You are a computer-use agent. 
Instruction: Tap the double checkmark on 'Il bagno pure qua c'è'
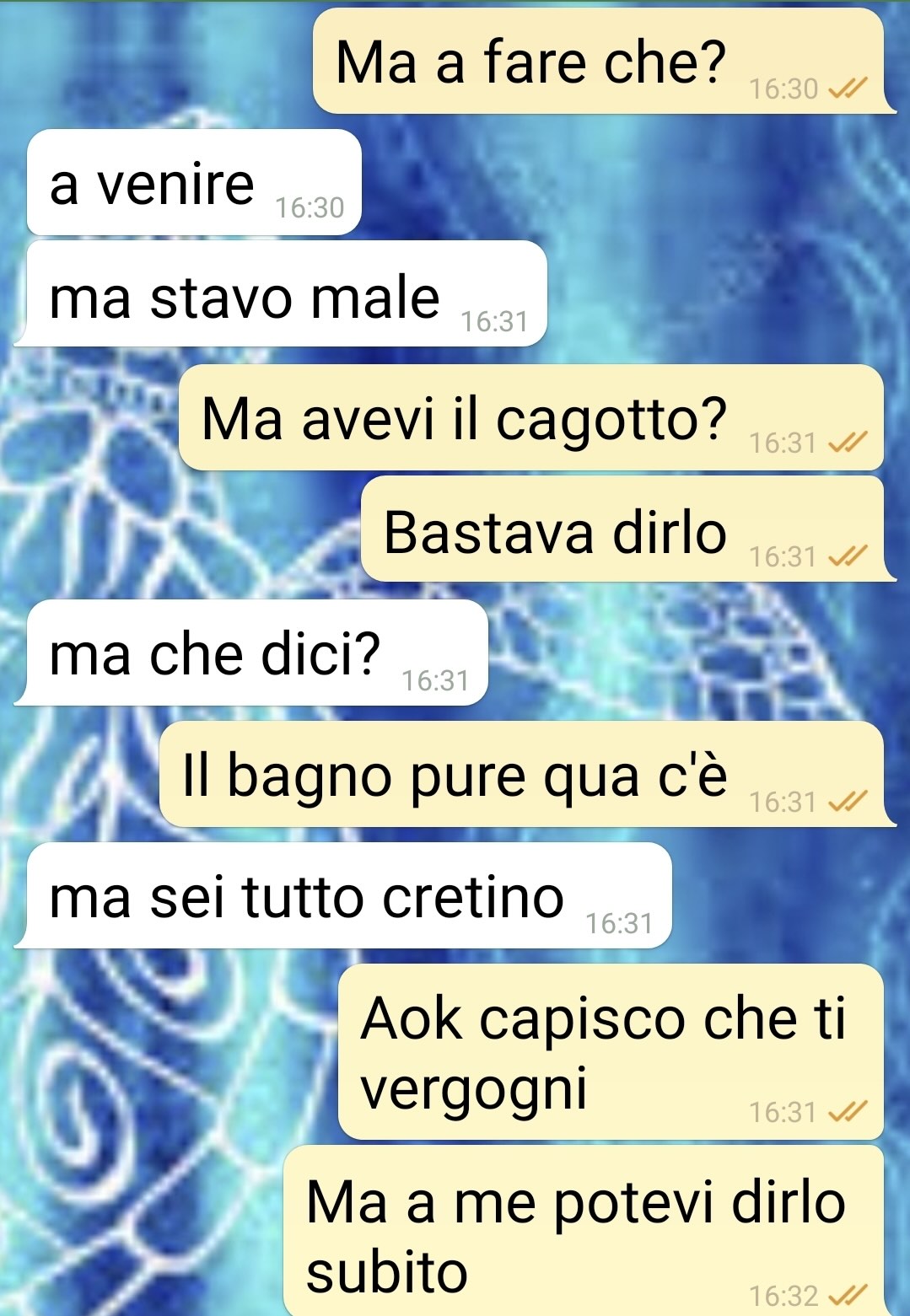pos(848,802)
